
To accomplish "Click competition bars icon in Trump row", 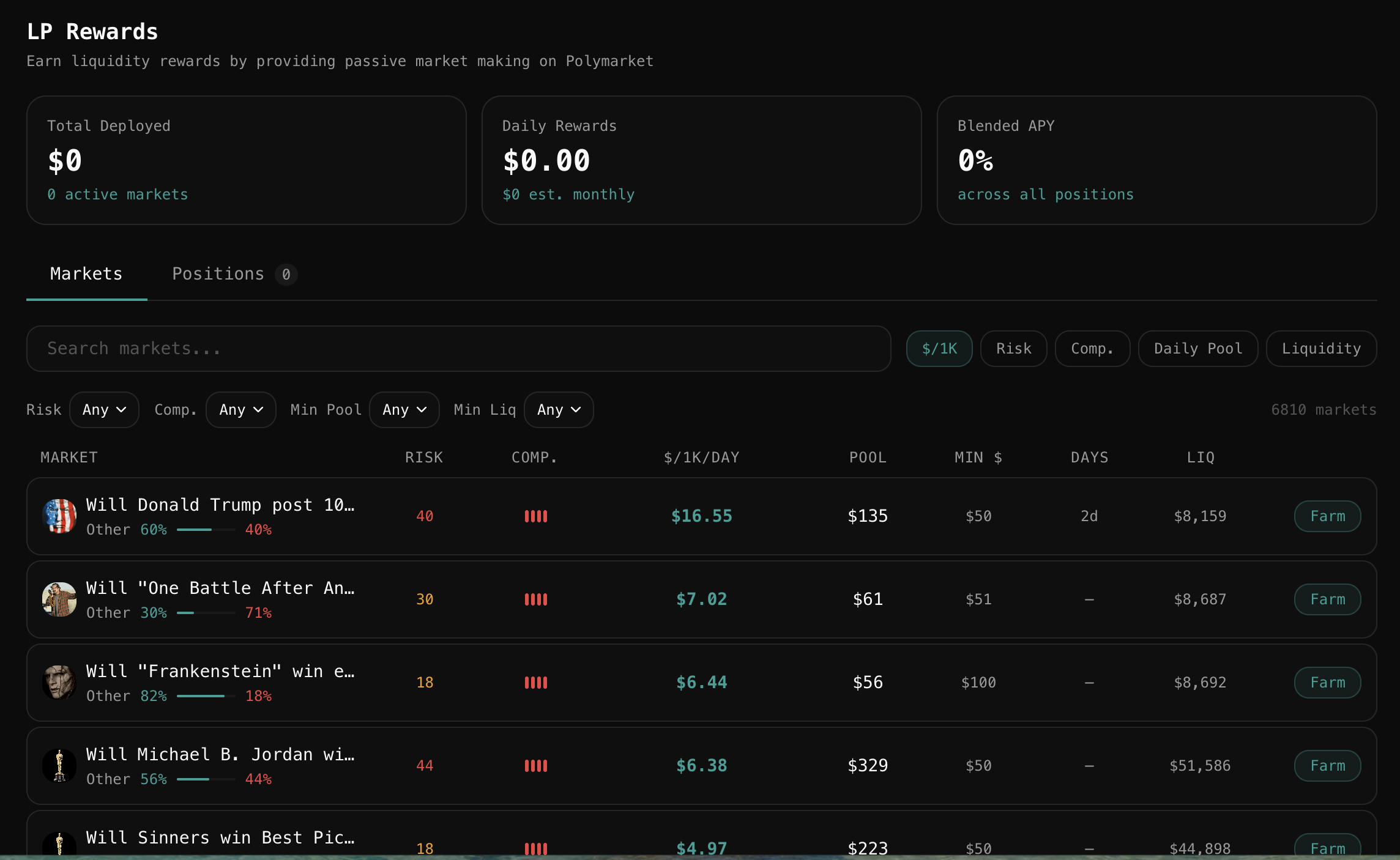I will click(x=535, y=516).
